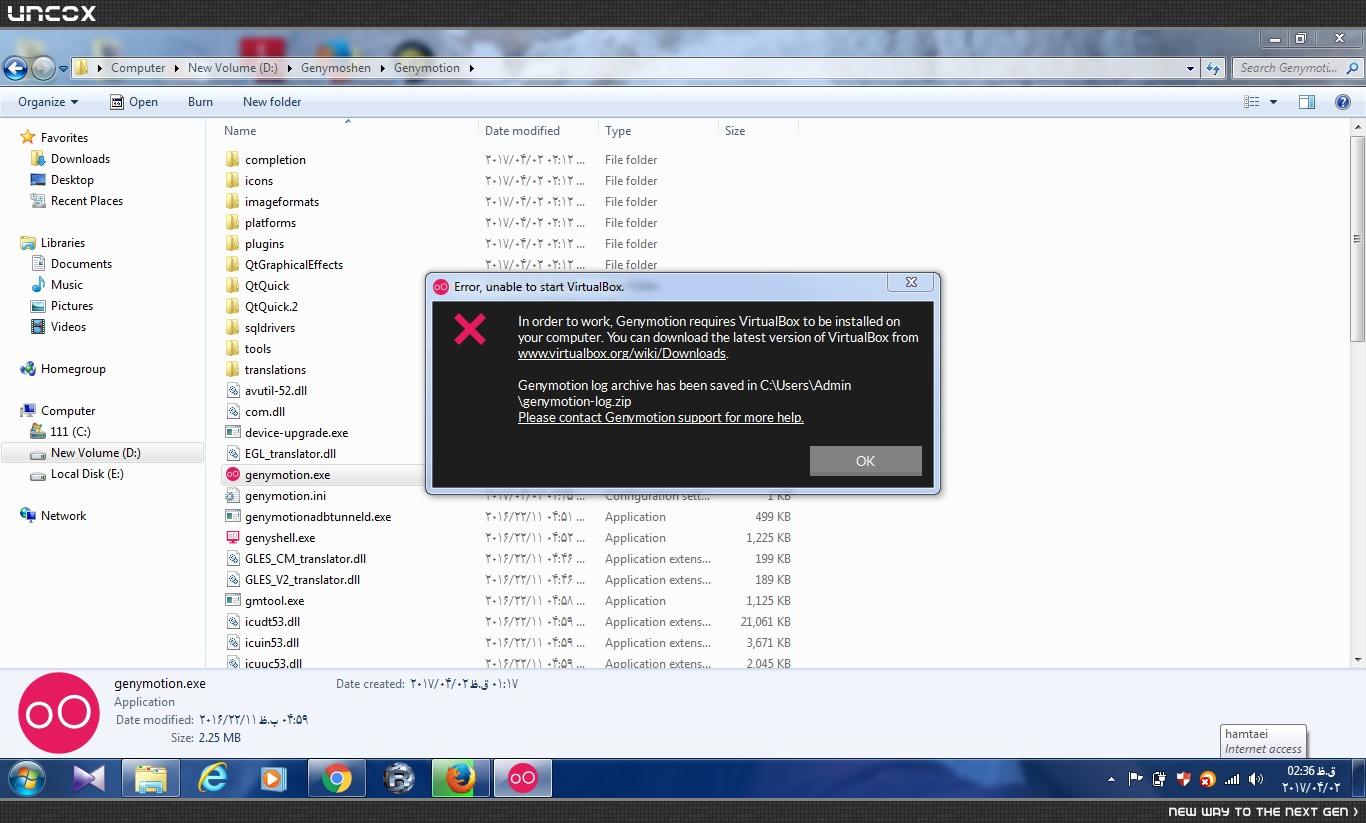This screenshot has width=1366, height=823.
Task: Select the genyshell.exe file icon
Action: pyautogui.click(x=232, y=538)
